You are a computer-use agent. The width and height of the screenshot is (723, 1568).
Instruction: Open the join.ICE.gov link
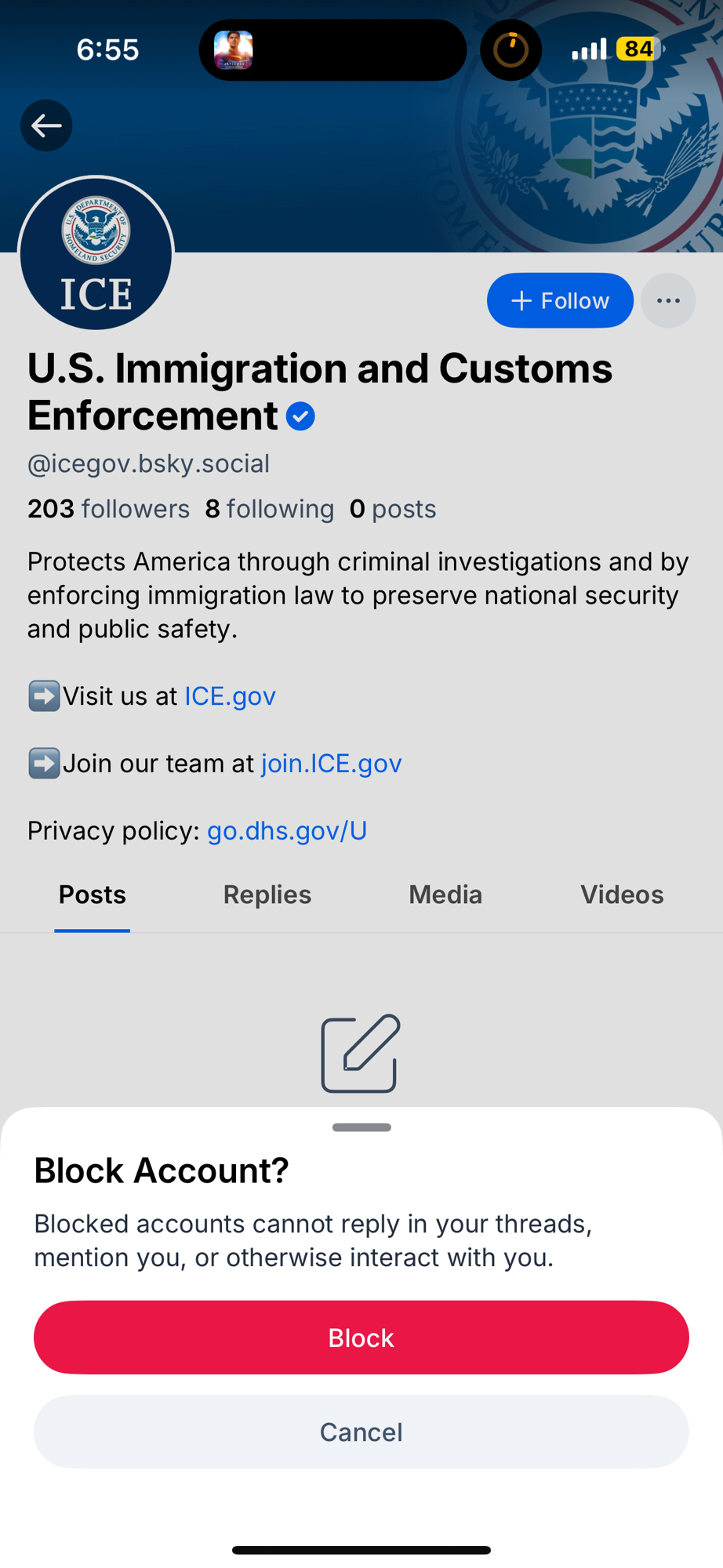[x=331, y=764]
